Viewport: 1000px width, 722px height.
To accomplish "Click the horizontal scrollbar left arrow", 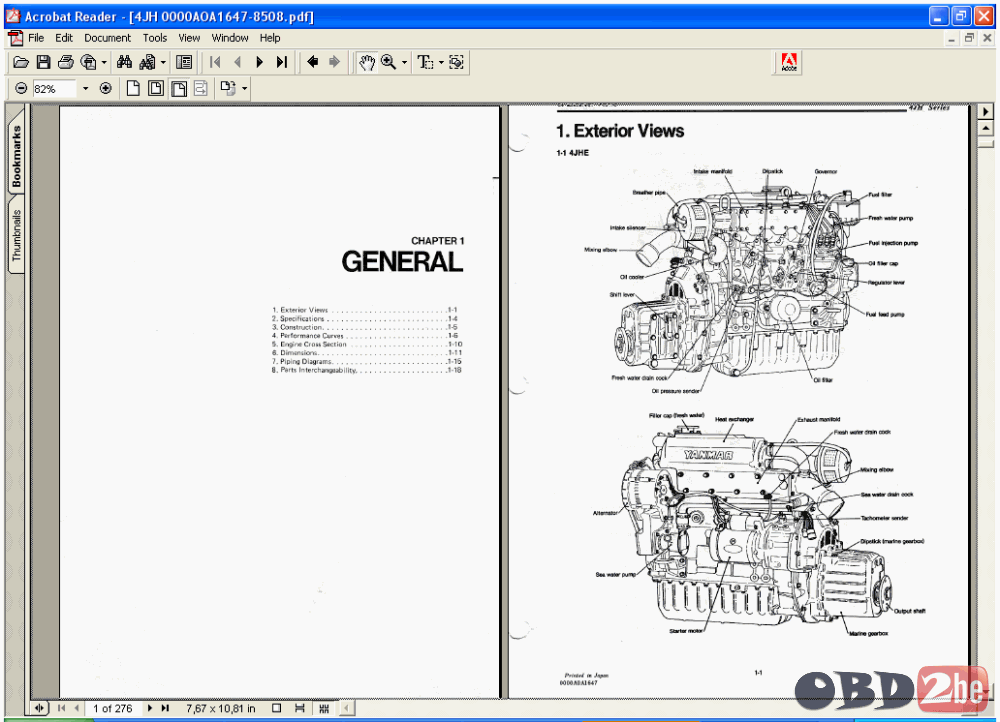I will click(346, 708).
